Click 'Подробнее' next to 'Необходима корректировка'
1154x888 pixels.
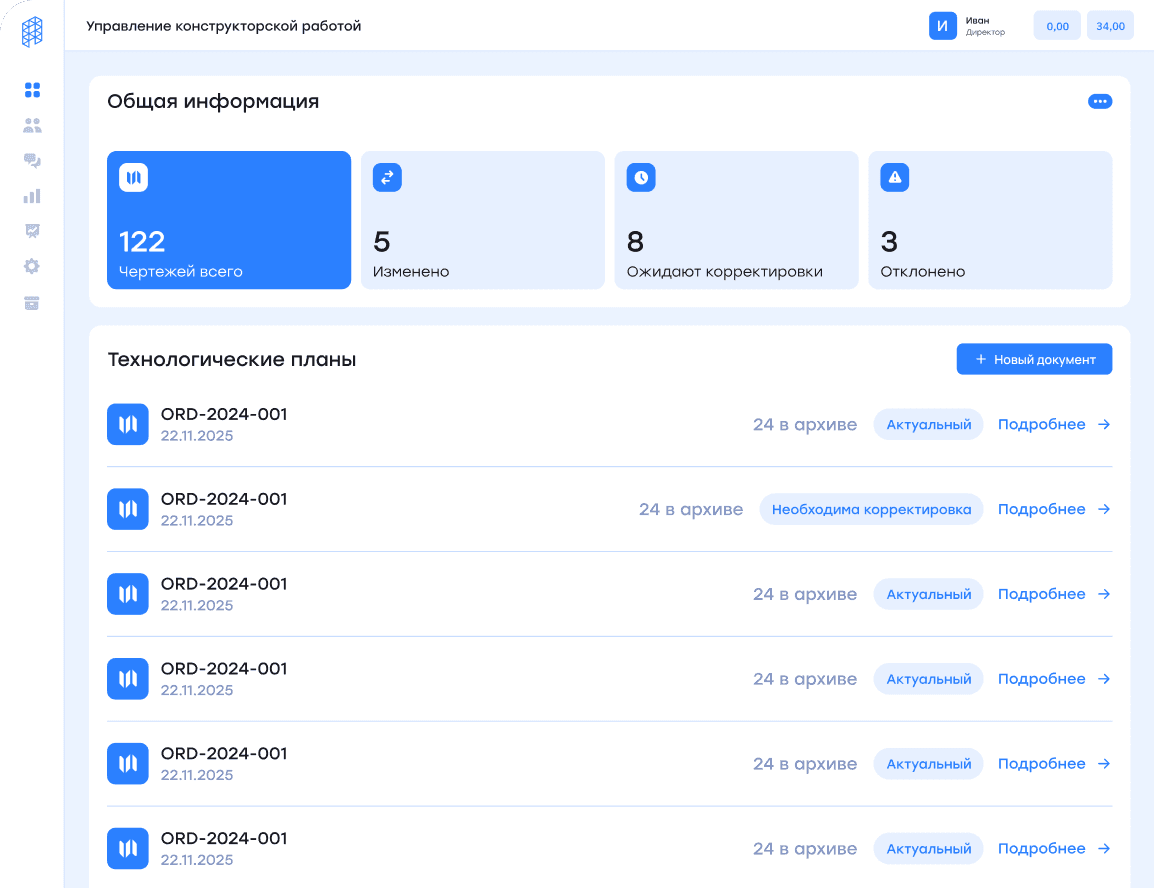[x=1054, y=510]
